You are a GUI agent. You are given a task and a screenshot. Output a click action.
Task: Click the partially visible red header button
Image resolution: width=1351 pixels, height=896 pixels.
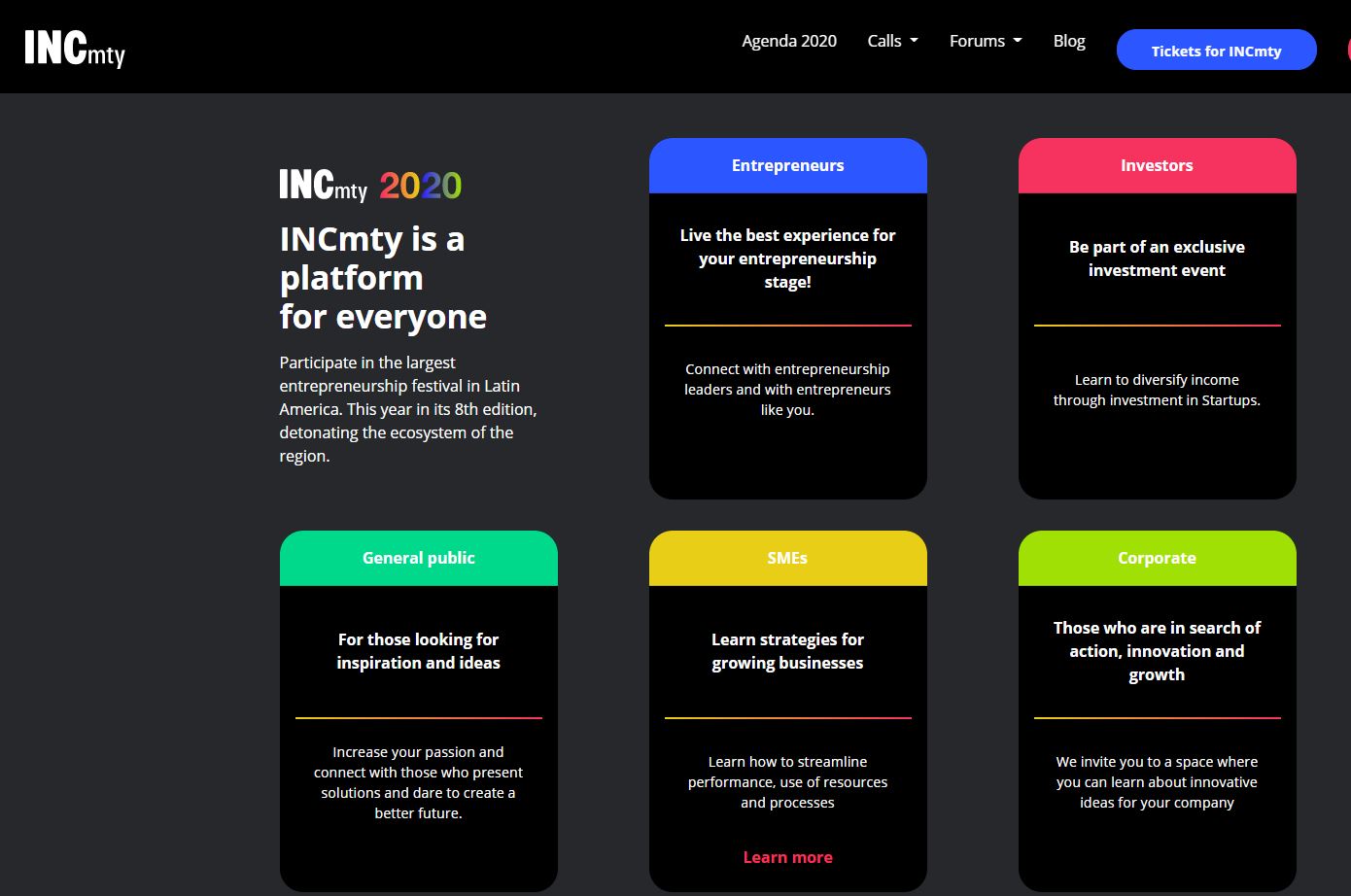tap(1347, 50)
